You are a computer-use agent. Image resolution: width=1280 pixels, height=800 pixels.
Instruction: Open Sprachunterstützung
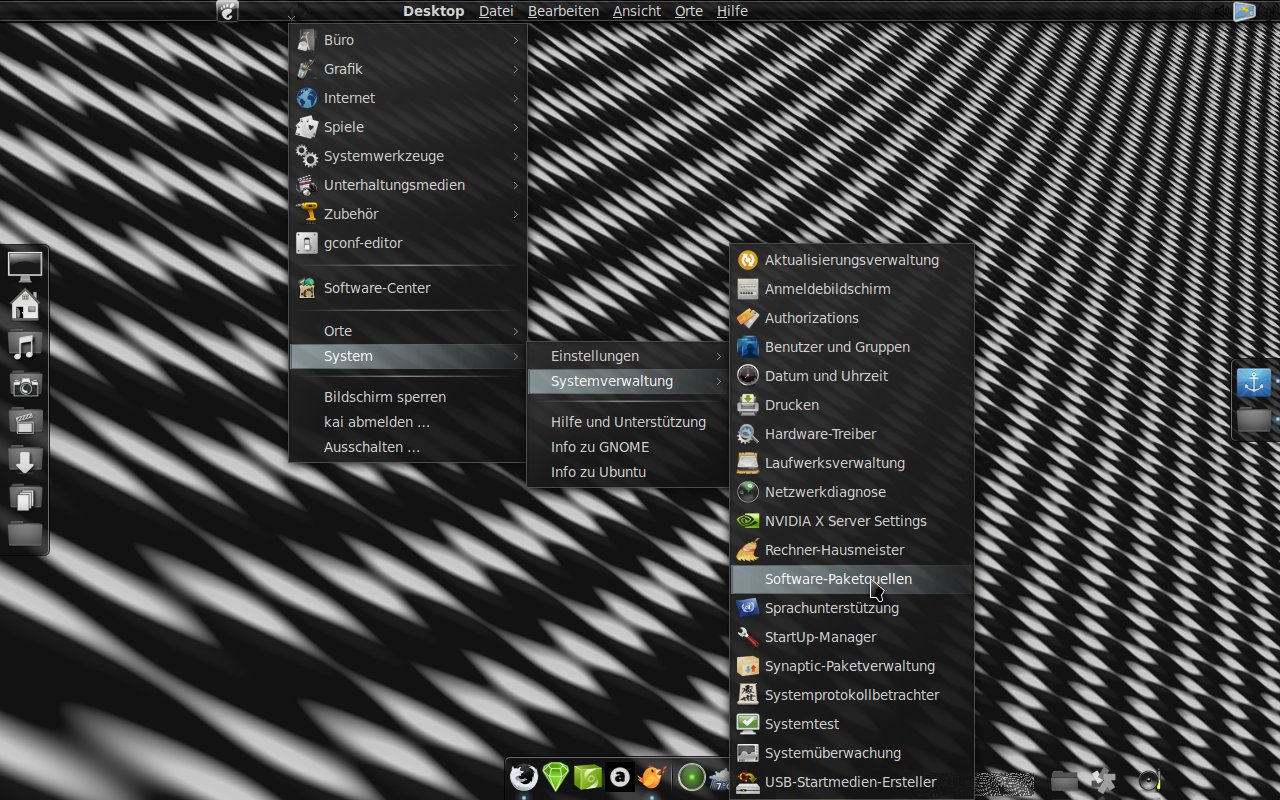point(852,608)
